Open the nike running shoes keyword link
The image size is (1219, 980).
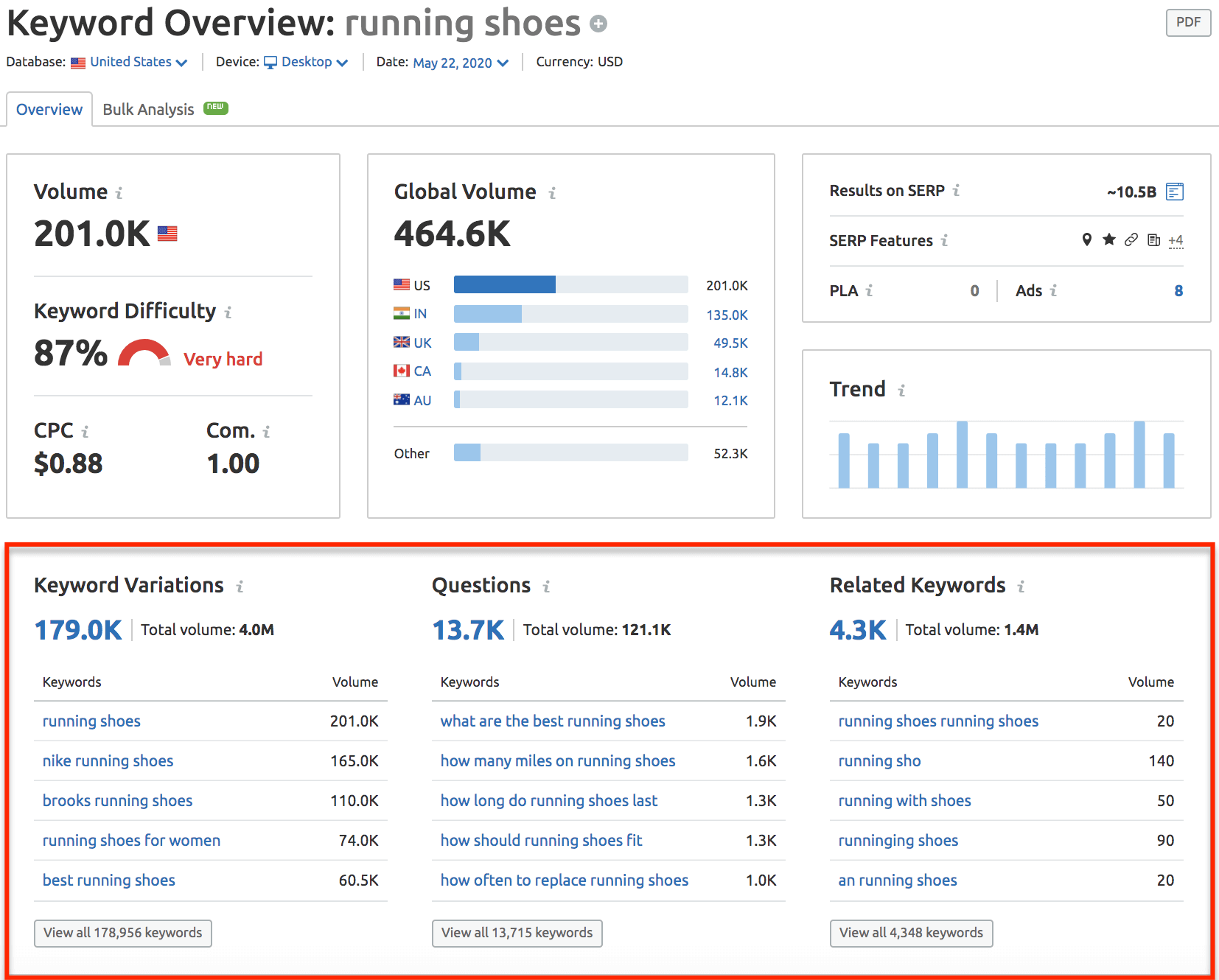tap(108, 761)
